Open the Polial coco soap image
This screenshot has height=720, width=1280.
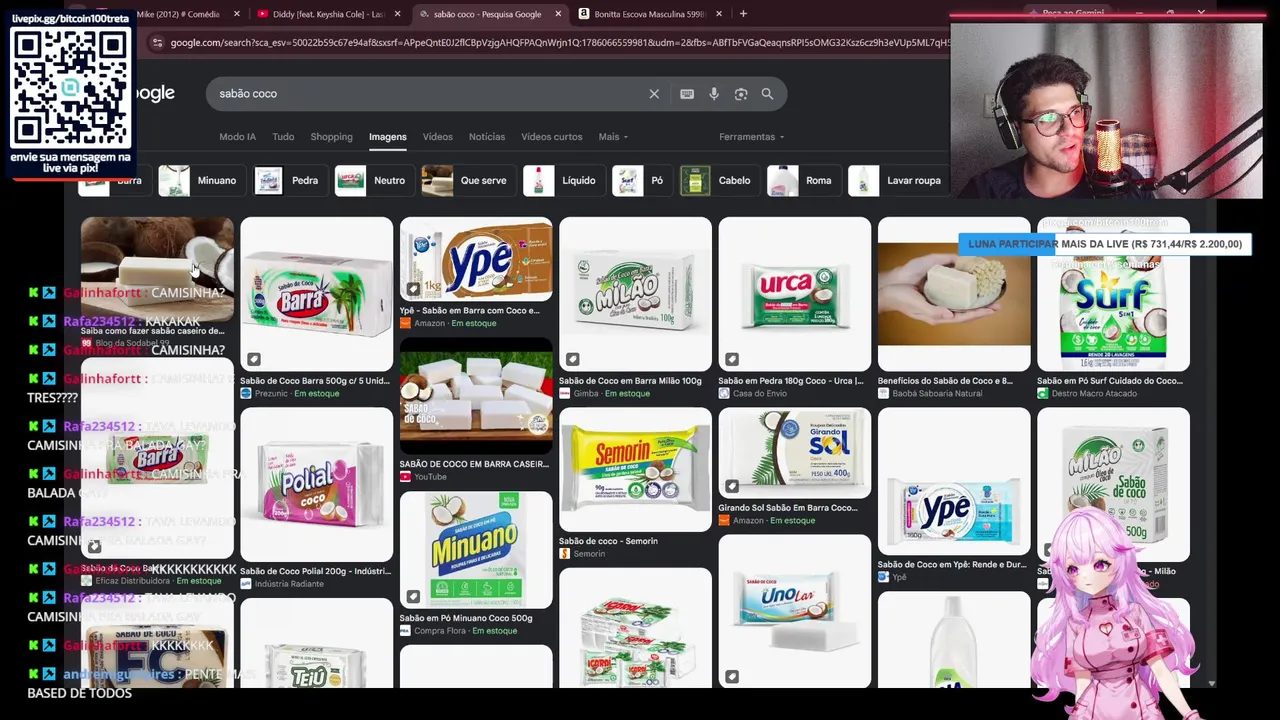tap(317, 484)
